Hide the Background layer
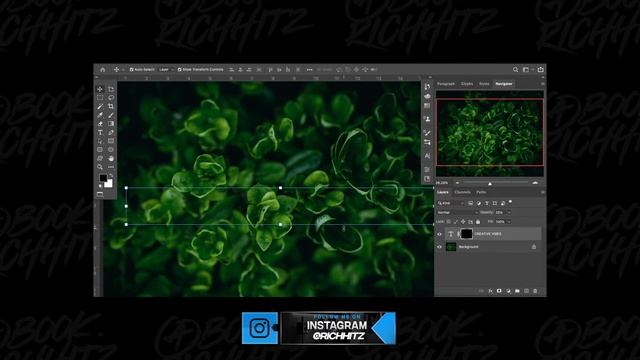Image resolution: width=640 pixels, height=360 pixels. [x=440, y=247]
